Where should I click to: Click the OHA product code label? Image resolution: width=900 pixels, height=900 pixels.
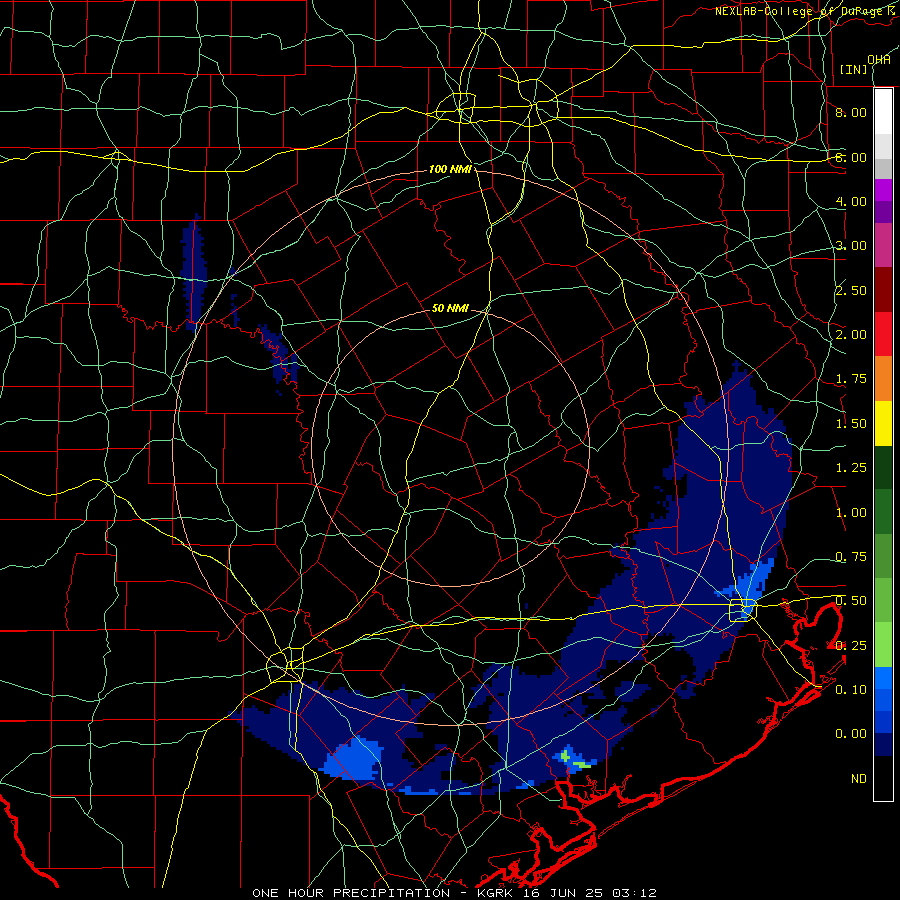point(879,60)
